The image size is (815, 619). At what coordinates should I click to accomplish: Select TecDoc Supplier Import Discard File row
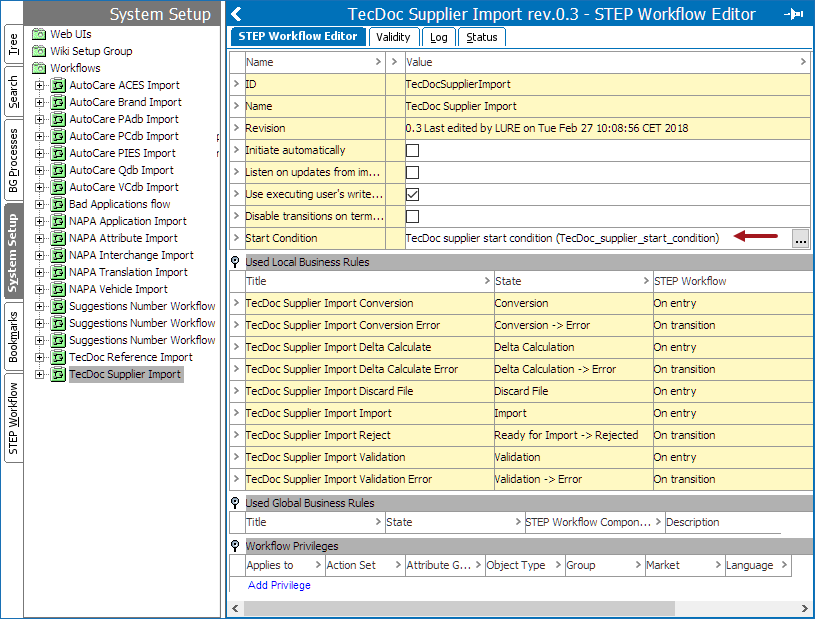tap(520, 391)
